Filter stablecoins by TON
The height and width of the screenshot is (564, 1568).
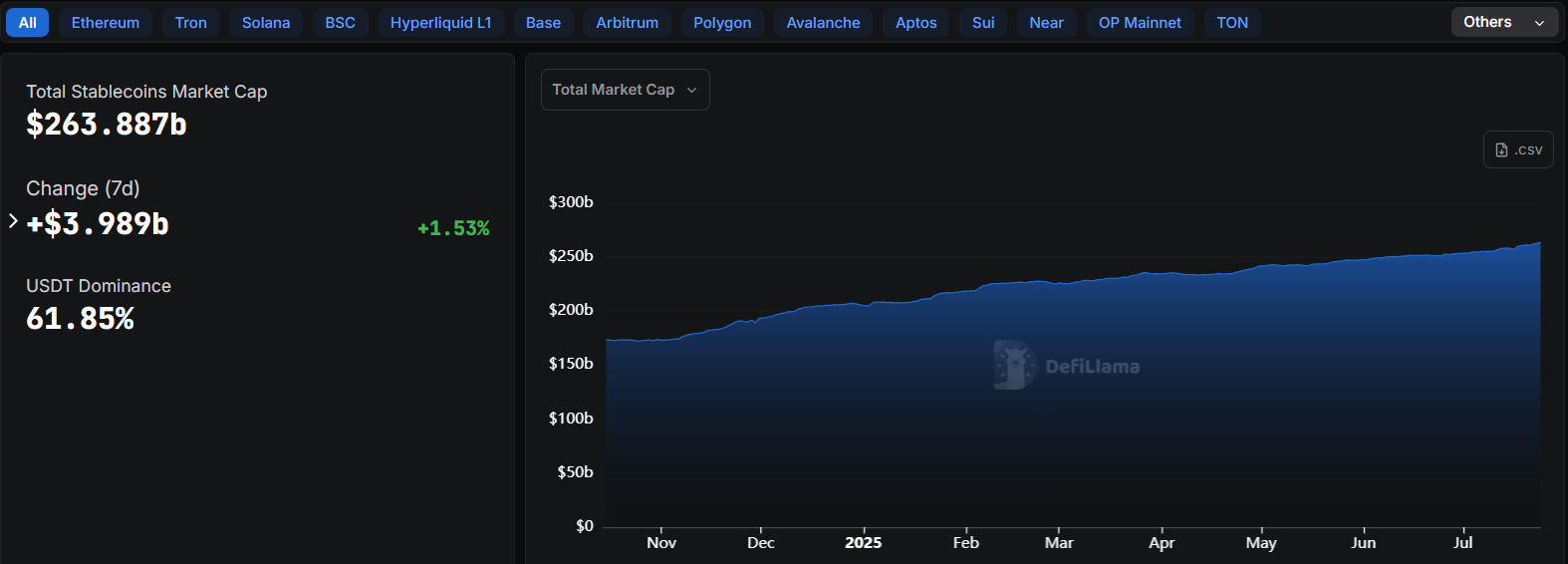pos(1232,23)
